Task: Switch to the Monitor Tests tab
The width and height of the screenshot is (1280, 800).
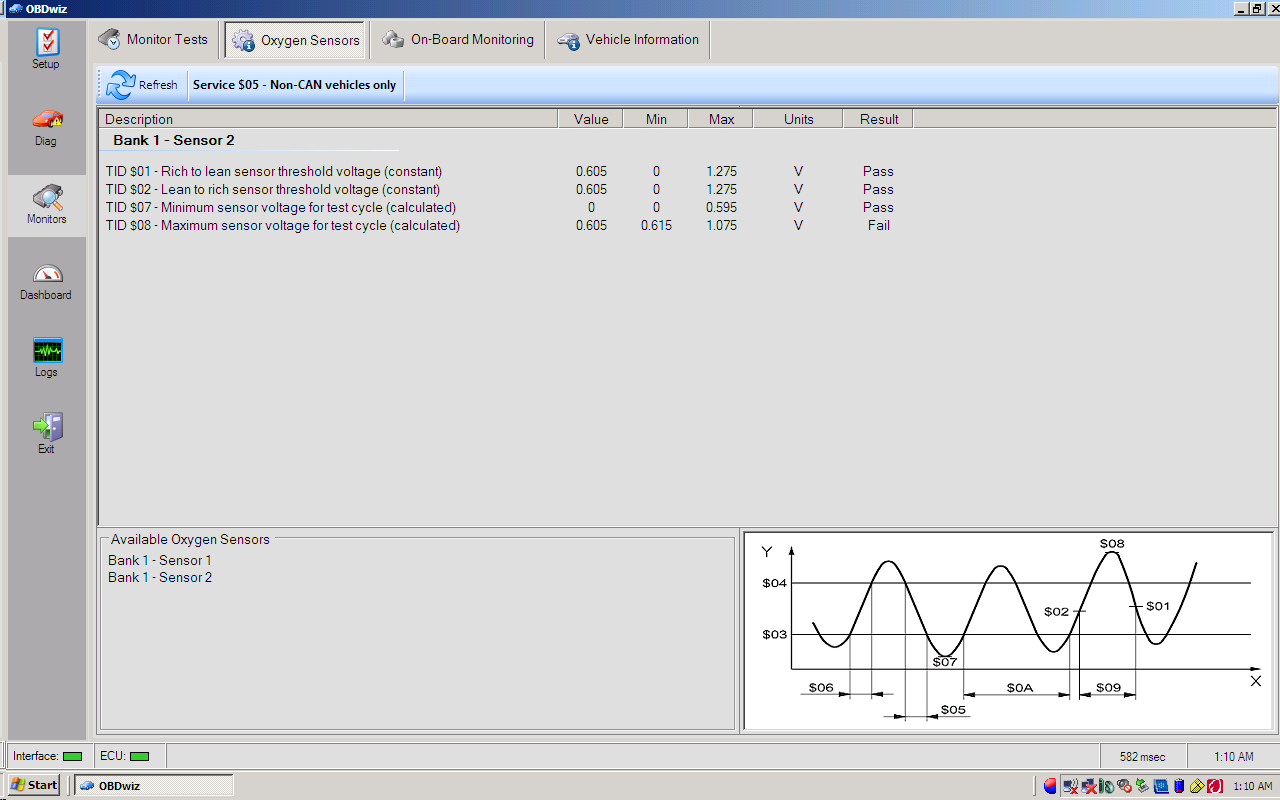Action: pyautogui.click(x=154, y=40)
